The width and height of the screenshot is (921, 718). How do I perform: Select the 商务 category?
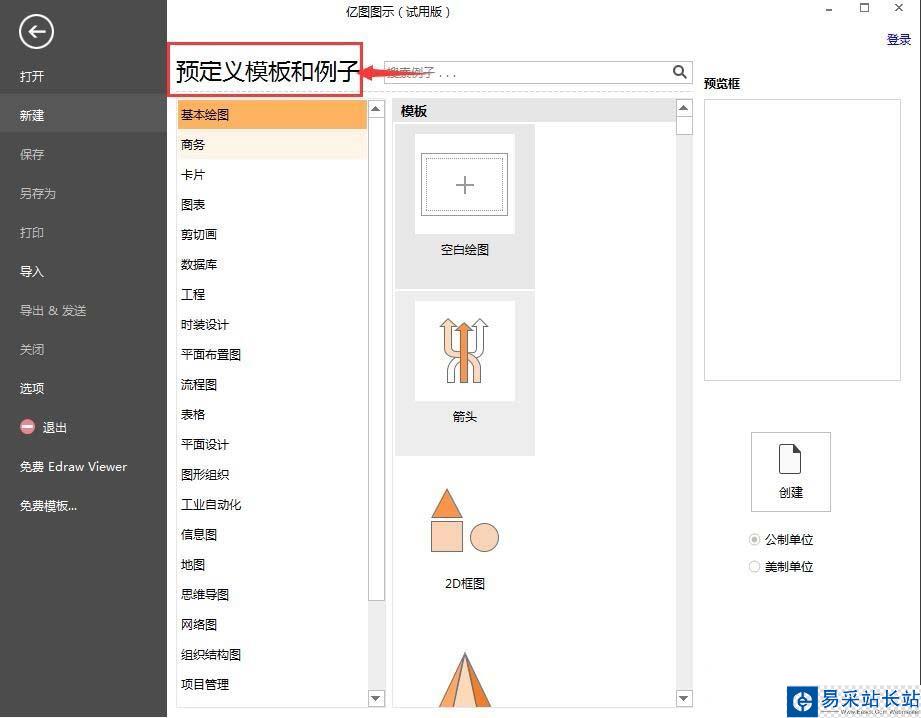[273, 145]
